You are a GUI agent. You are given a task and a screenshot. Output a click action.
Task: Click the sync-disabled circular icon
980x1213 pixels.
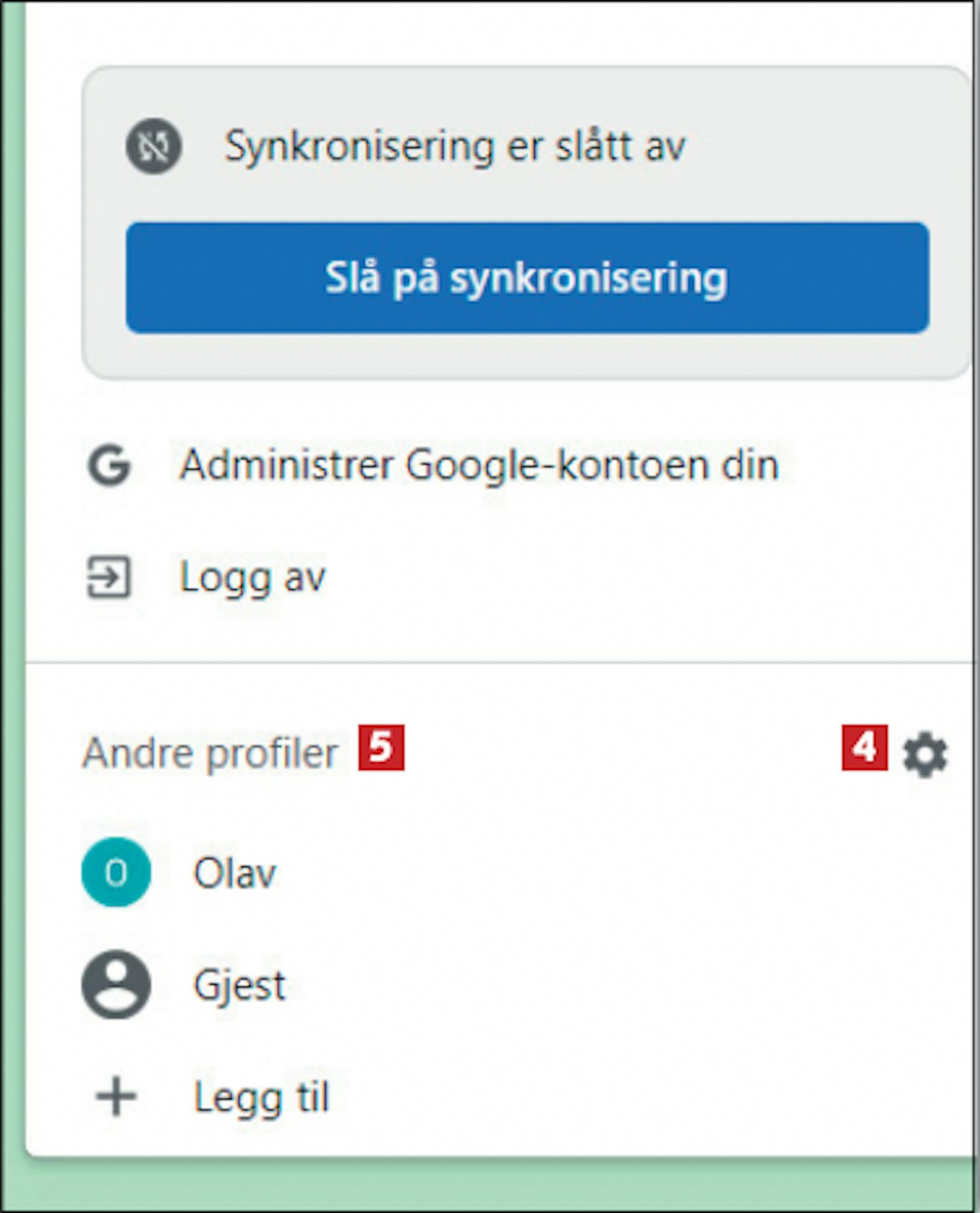click(x=154, y=146)
